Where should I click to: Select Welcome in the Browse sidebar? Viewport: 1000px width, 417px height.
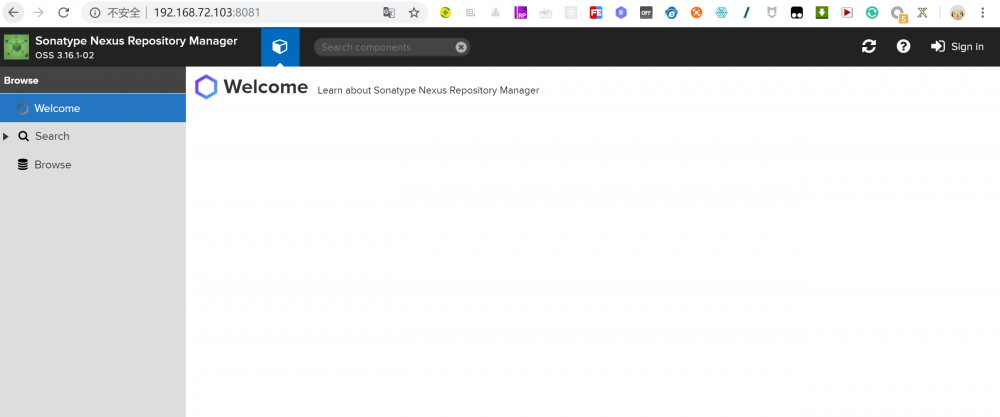[93, 108]
